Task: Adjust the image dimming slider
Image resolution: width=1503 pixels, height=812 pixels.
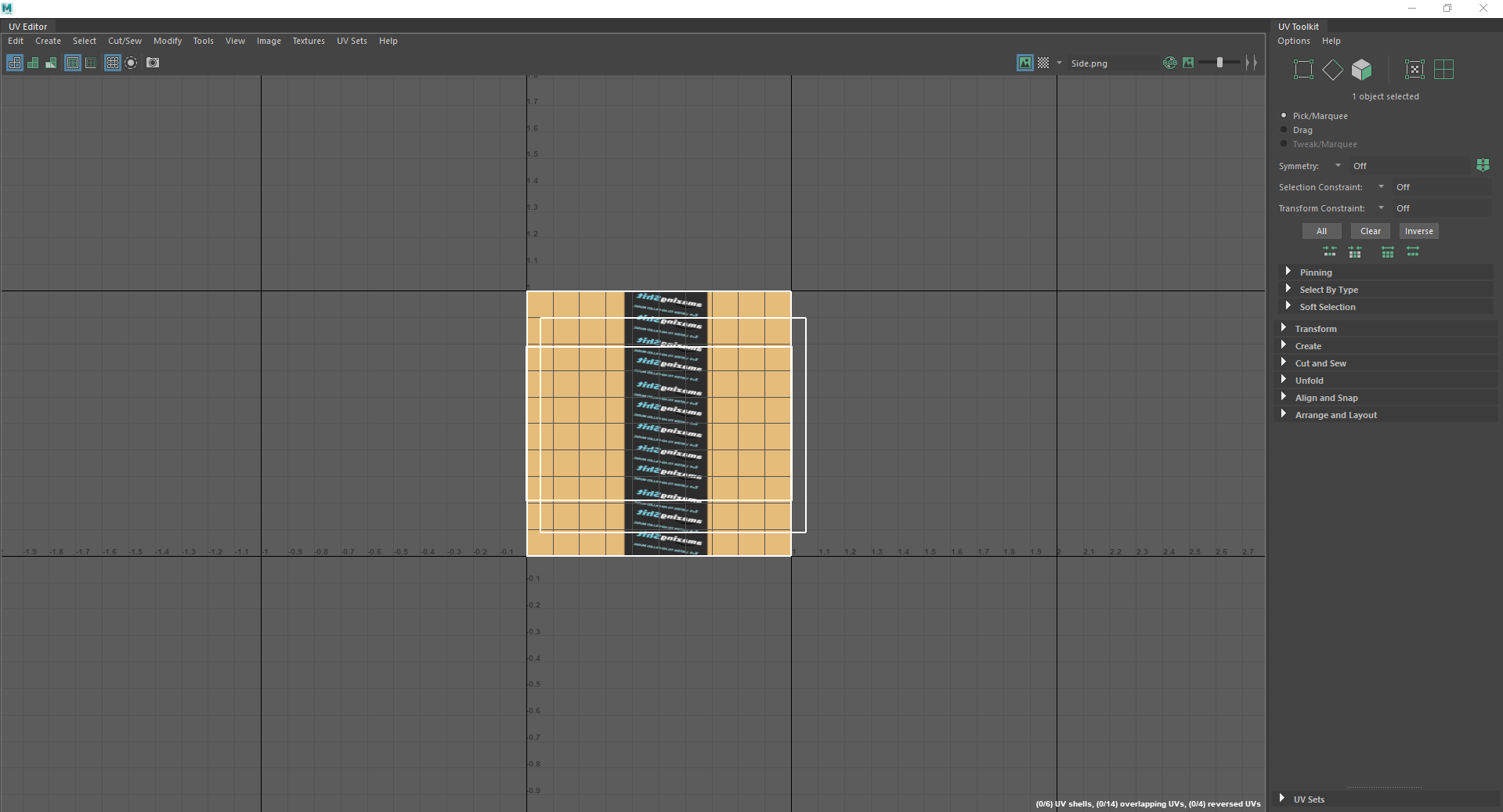Action: pyautogui.click(x=1218, y=63)
